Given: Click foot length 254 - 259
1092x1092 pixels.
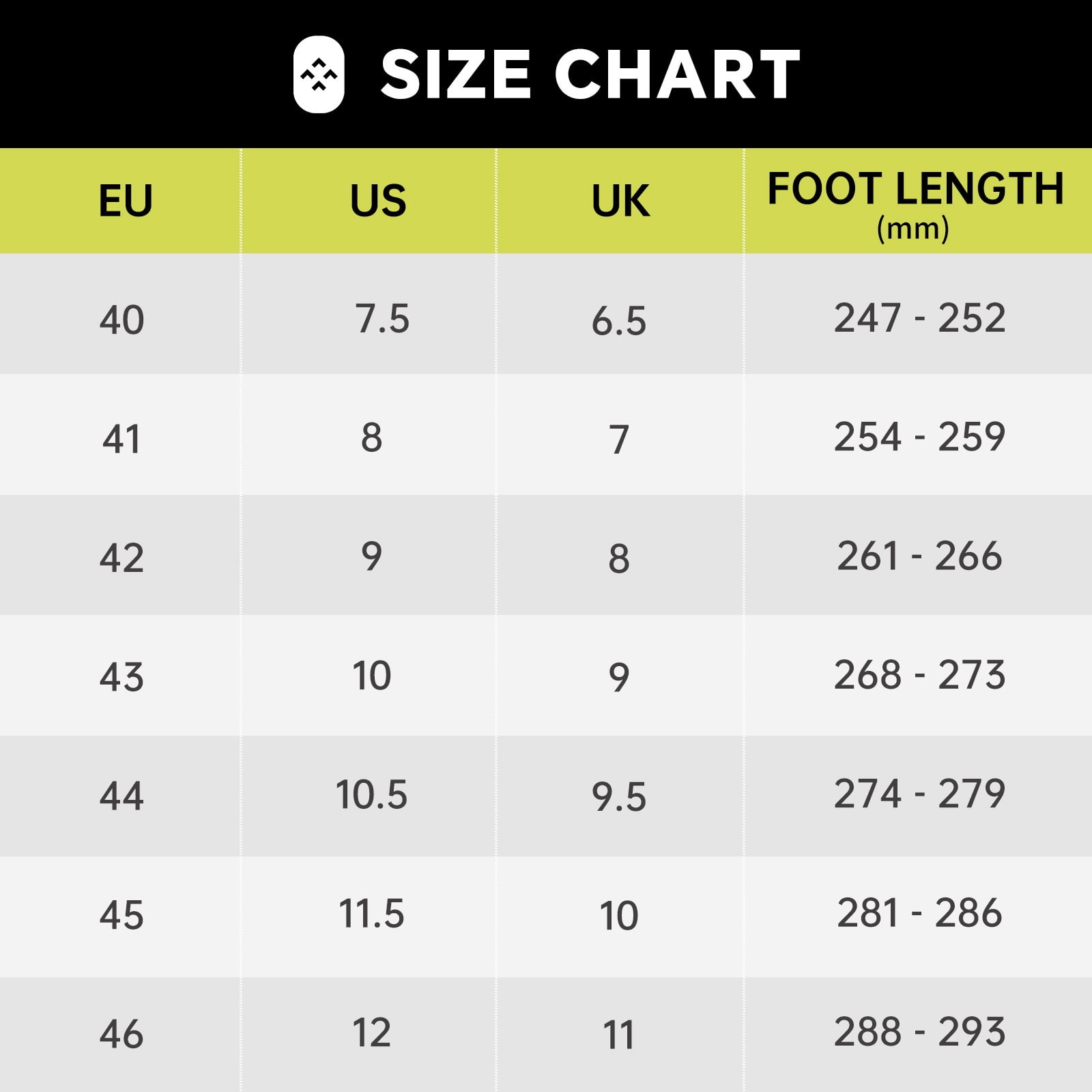Looking at the screenshot, I should click(919, 437).
